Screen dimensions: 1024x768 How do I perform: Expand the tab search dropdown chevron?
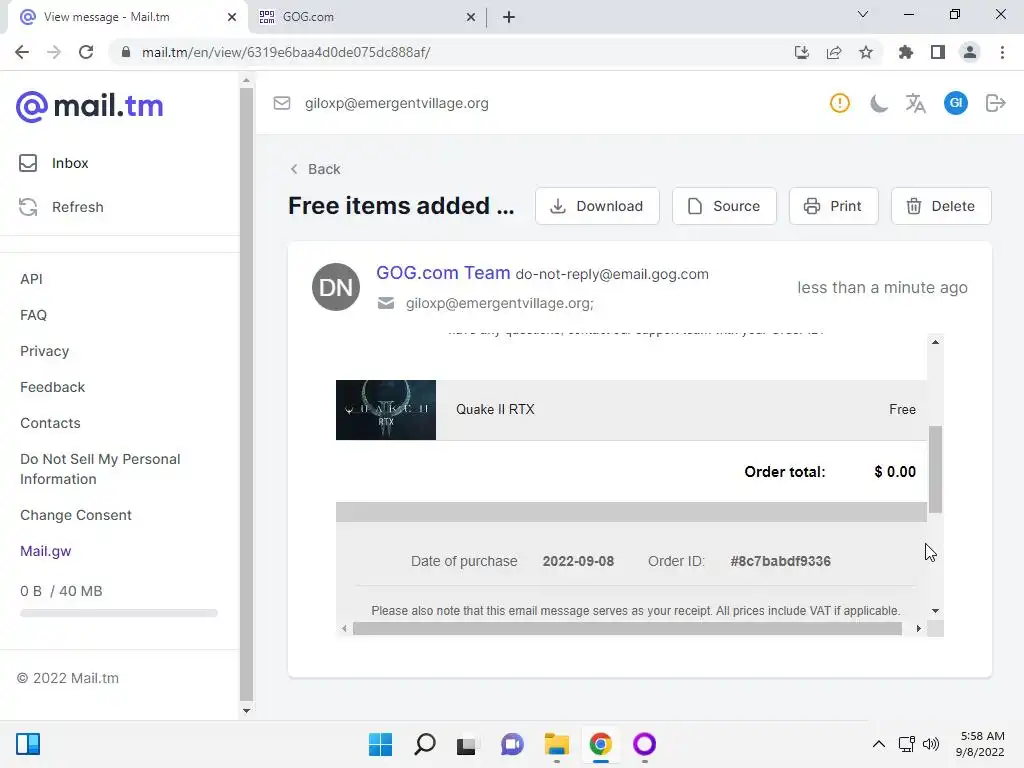coord(863,14)
